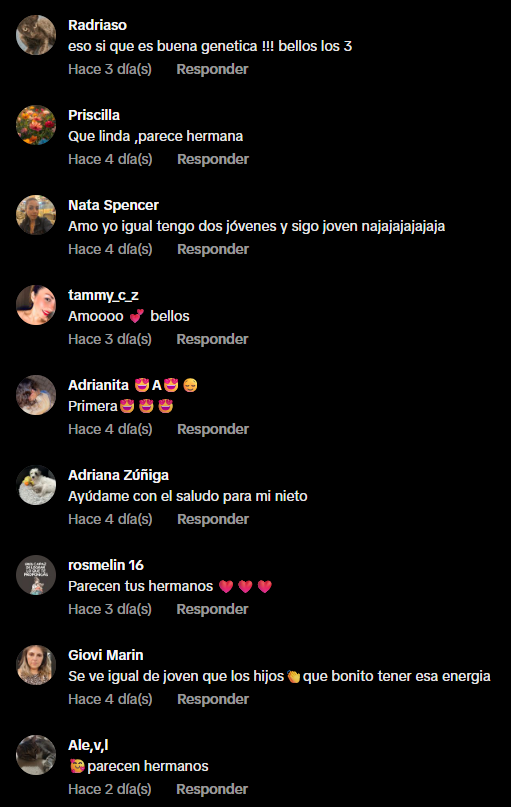Click Priscilla's flower avatar

(36, 125)
